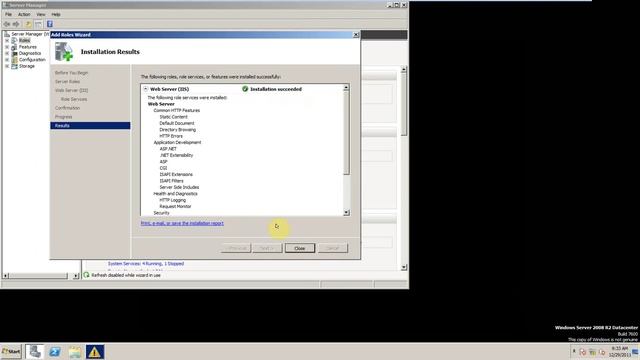
Task: Click Request Monitor in the results list
Action: point(175,207)
